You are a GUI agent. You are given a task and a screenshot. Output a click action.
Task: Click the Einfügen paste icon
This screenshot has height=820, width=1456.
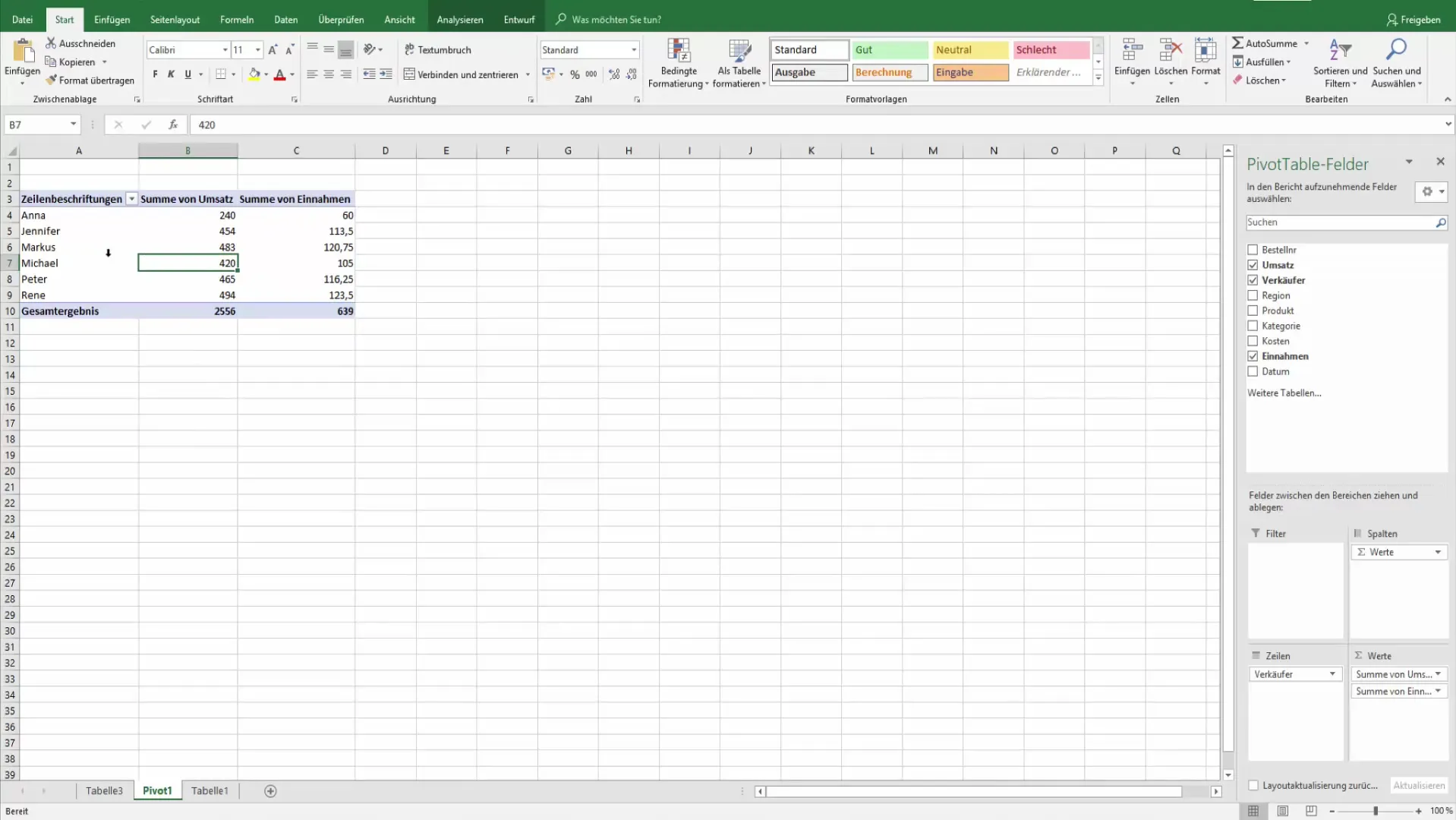[x=23, y=50]
